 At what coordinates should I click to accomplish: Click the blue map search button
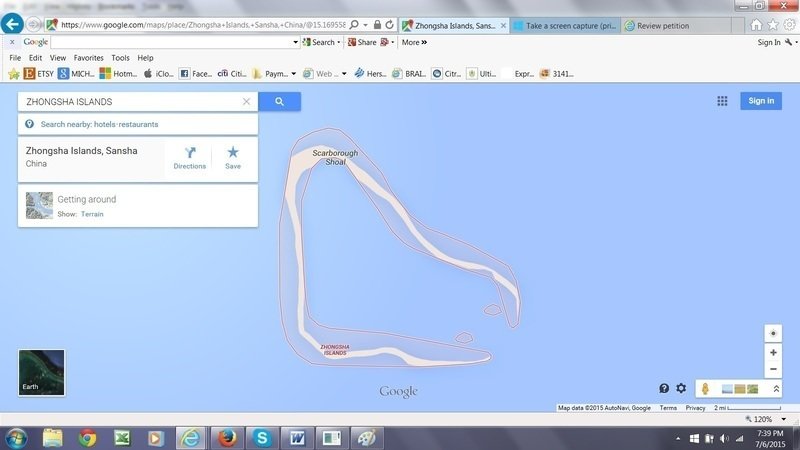(x=279, y=101)
